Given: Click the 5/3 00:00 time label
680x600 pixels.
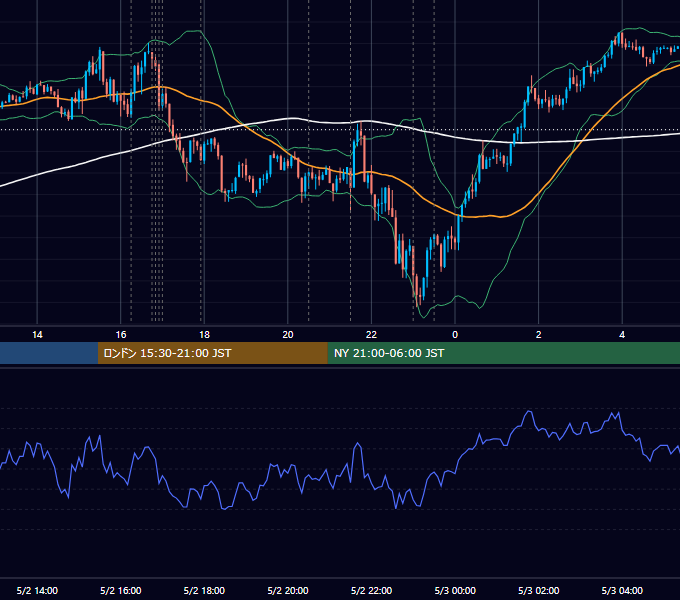Looking at the screenshot, I should click(x=455, y=590).
